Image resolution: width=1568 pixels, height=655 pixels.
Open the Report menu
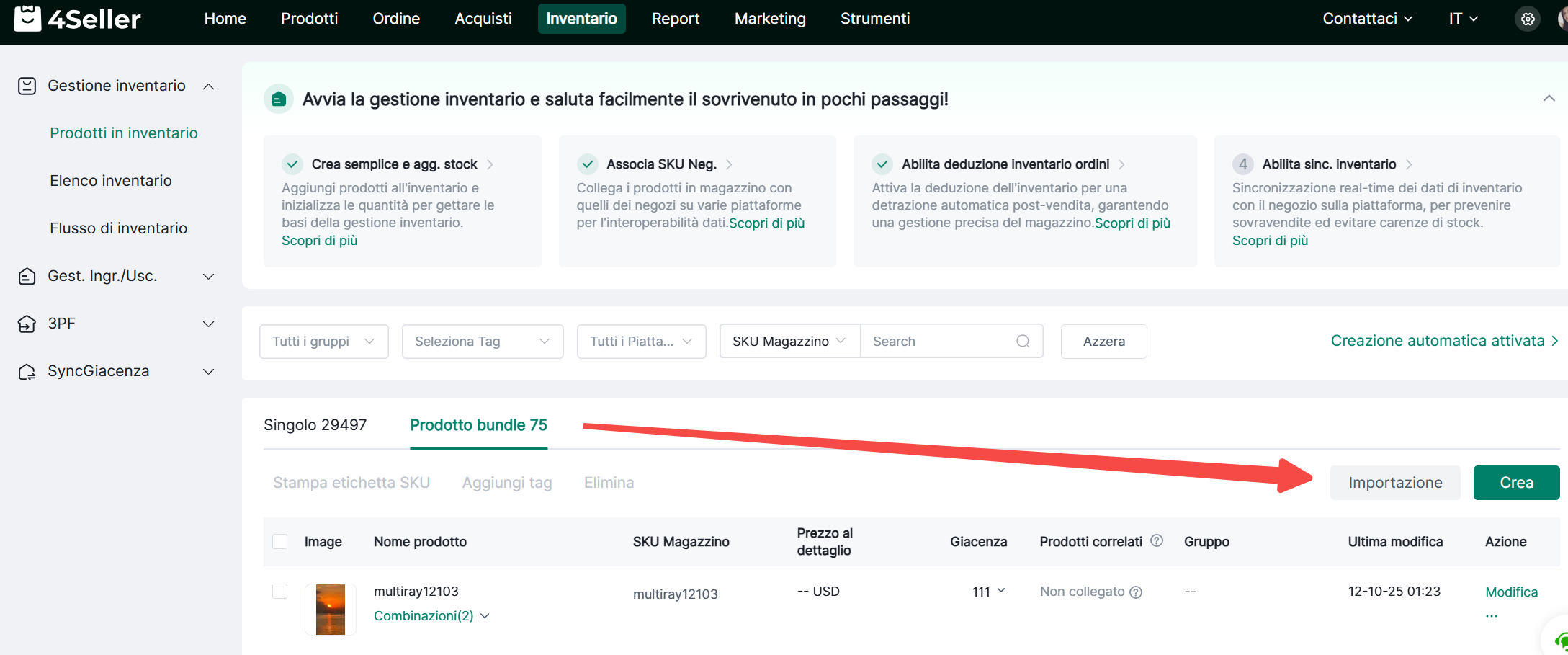click(675, 19)
